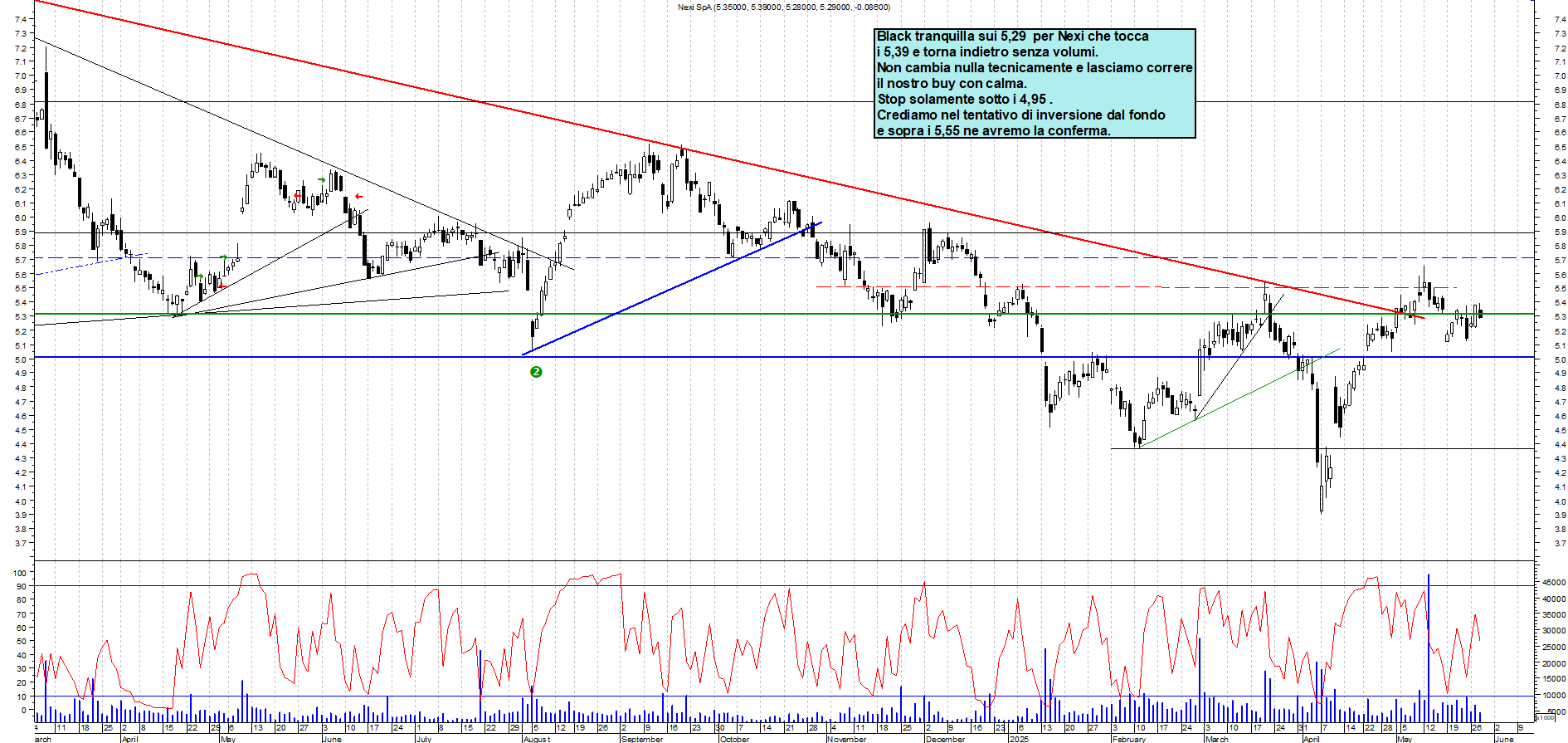Click the 2025 year label on time axis

click(x=1019, y=739)
